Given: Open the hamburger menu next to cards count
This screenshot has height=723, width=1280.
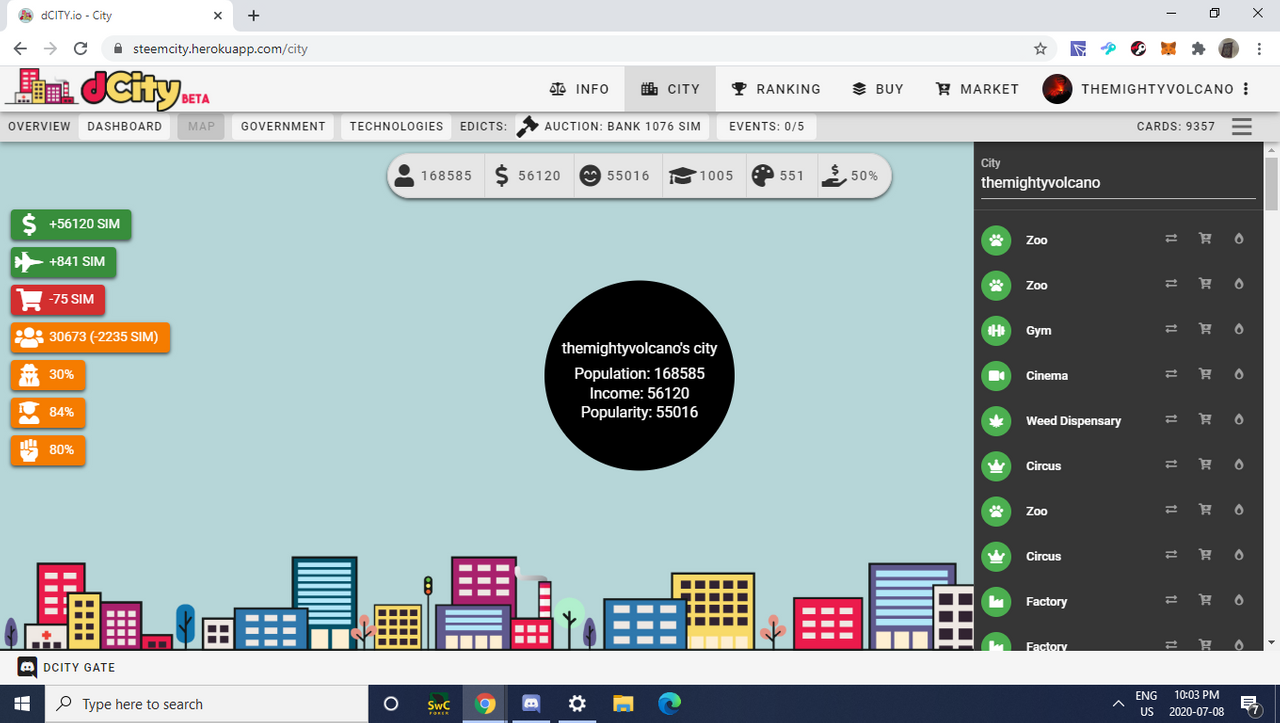Looking at the screenshot, I should (x=1242, y=127).
